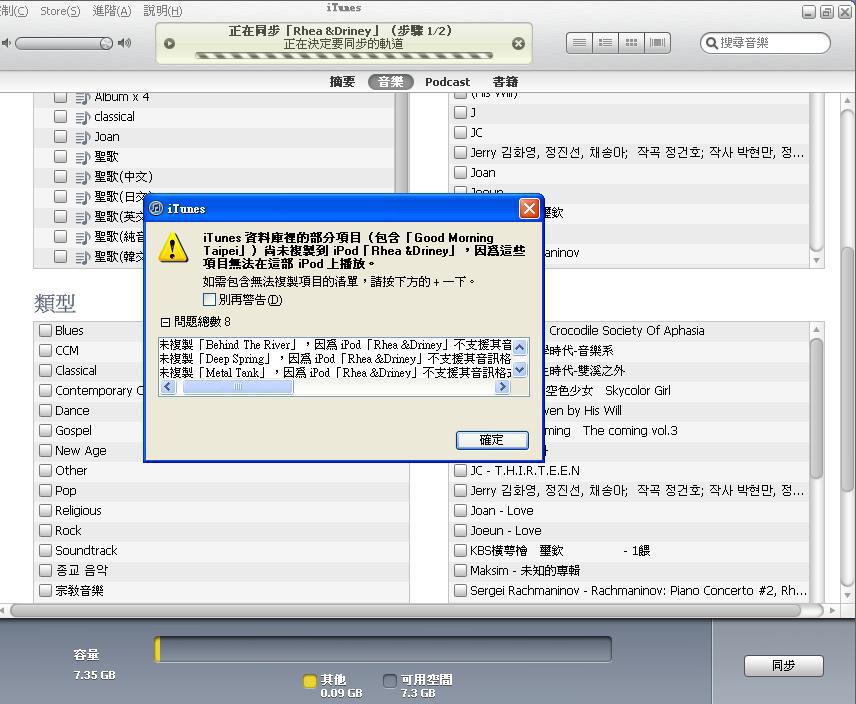Viewport: 856px width, 704px height.
Task: Switch to the Podcast tab
Action: [x=447, y=82]
